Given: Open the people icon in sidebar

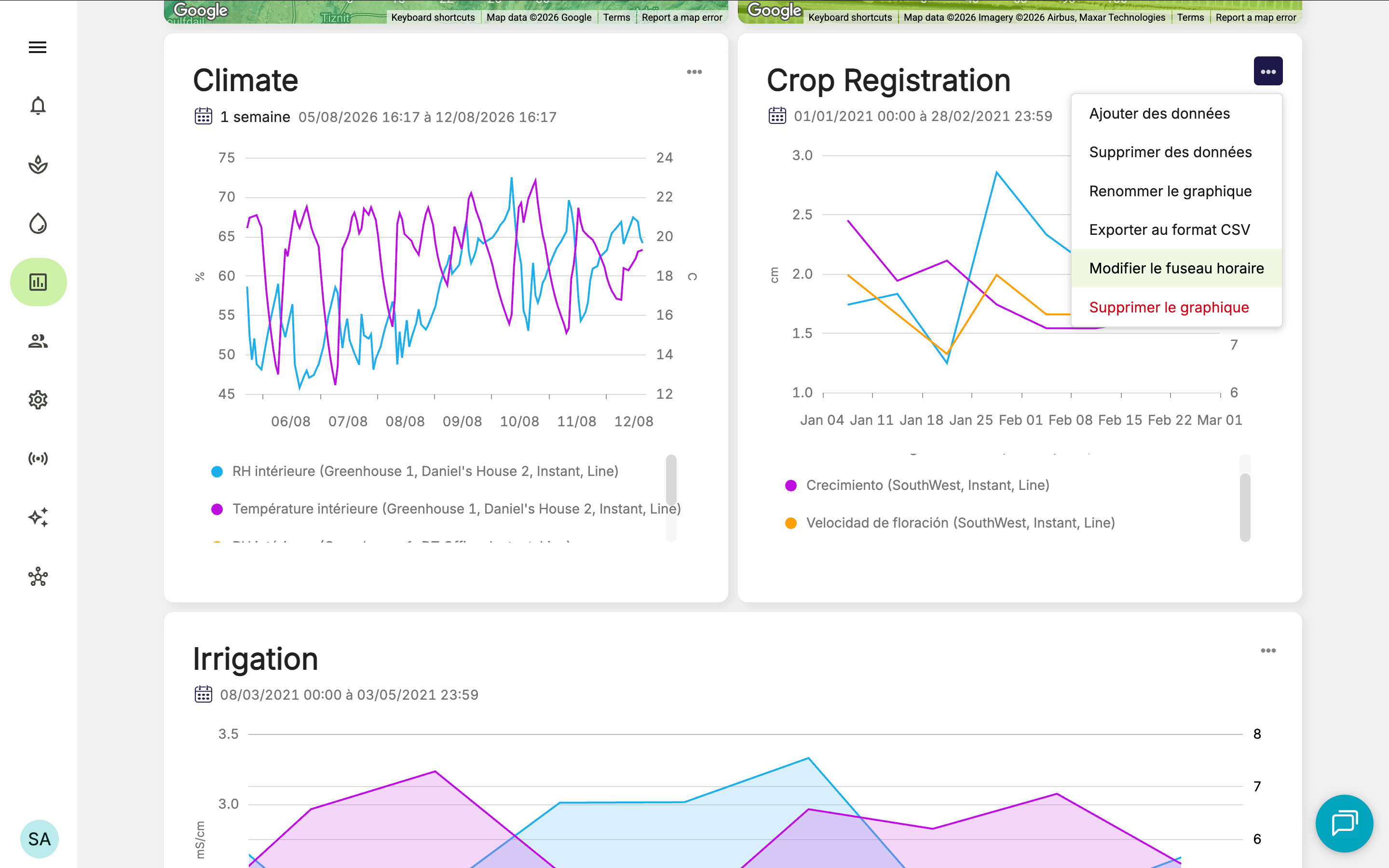Looking at the screenshot, I should click(x=38, y=341).
